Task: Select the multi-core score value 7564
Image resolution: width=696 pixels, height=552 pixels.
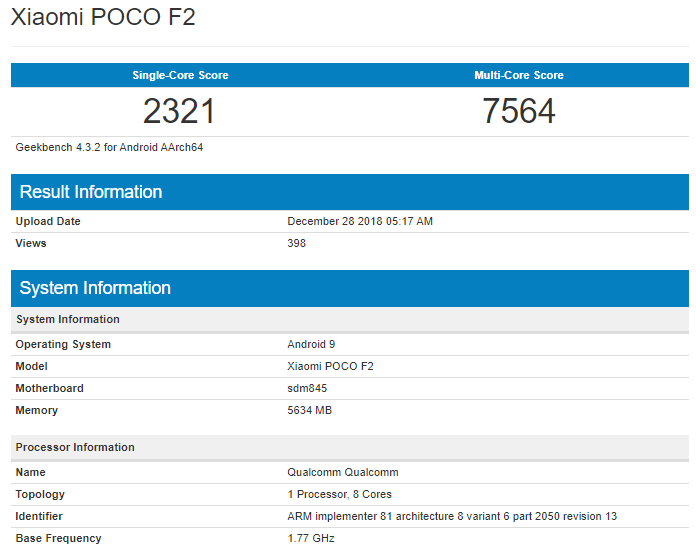Action: (x=519, y=110)
